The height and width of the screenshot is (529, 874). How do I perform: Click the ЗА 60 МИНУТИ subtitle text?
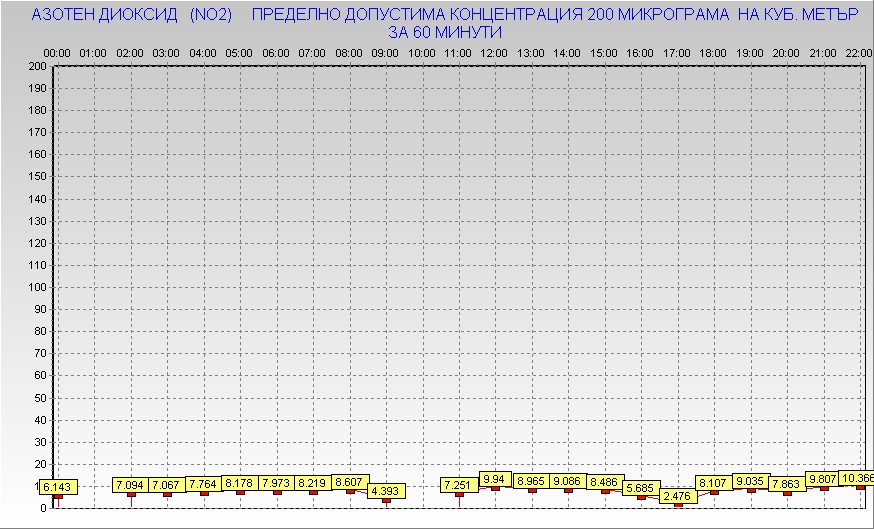445,32
